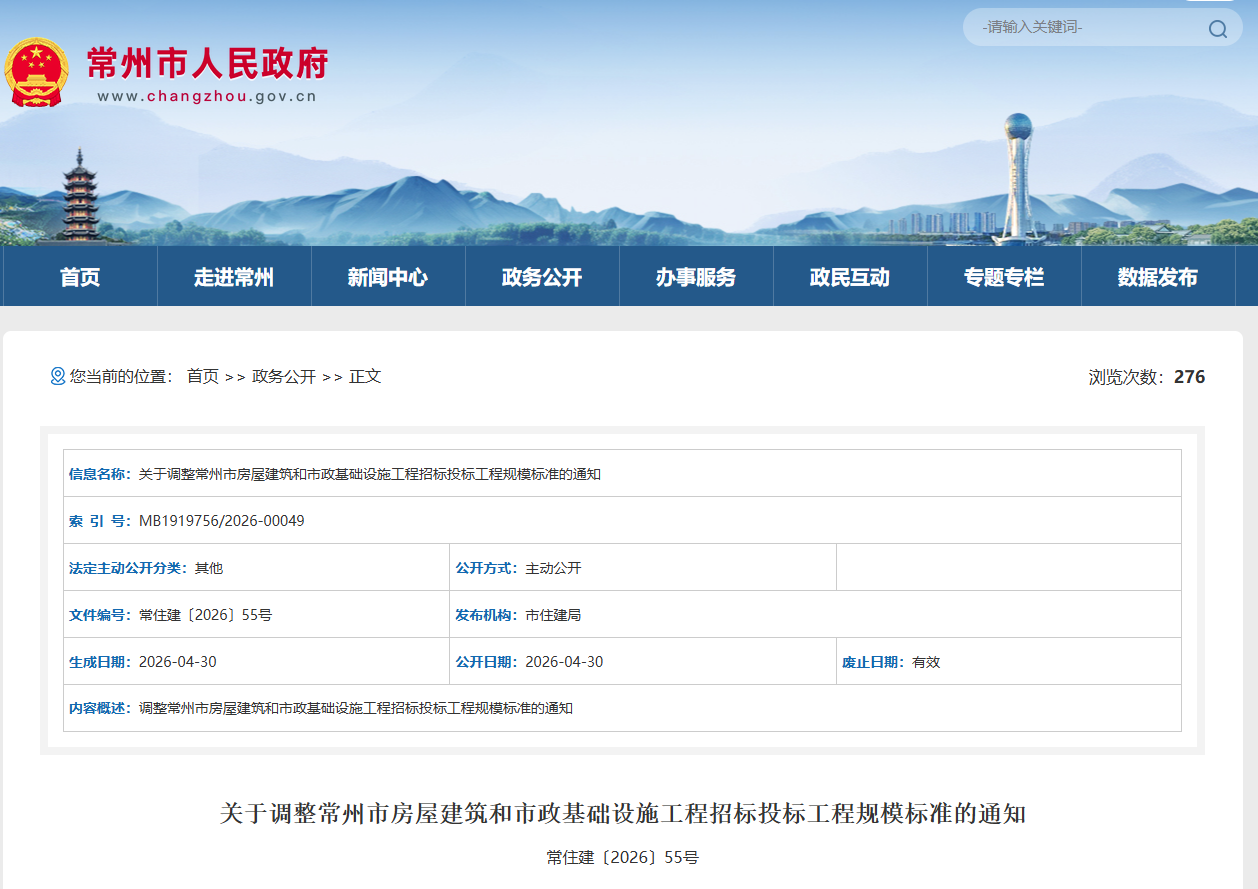The image size is (1258, 889).
Task: Click the 您当前的位置 label
Action: pos(120,376)
